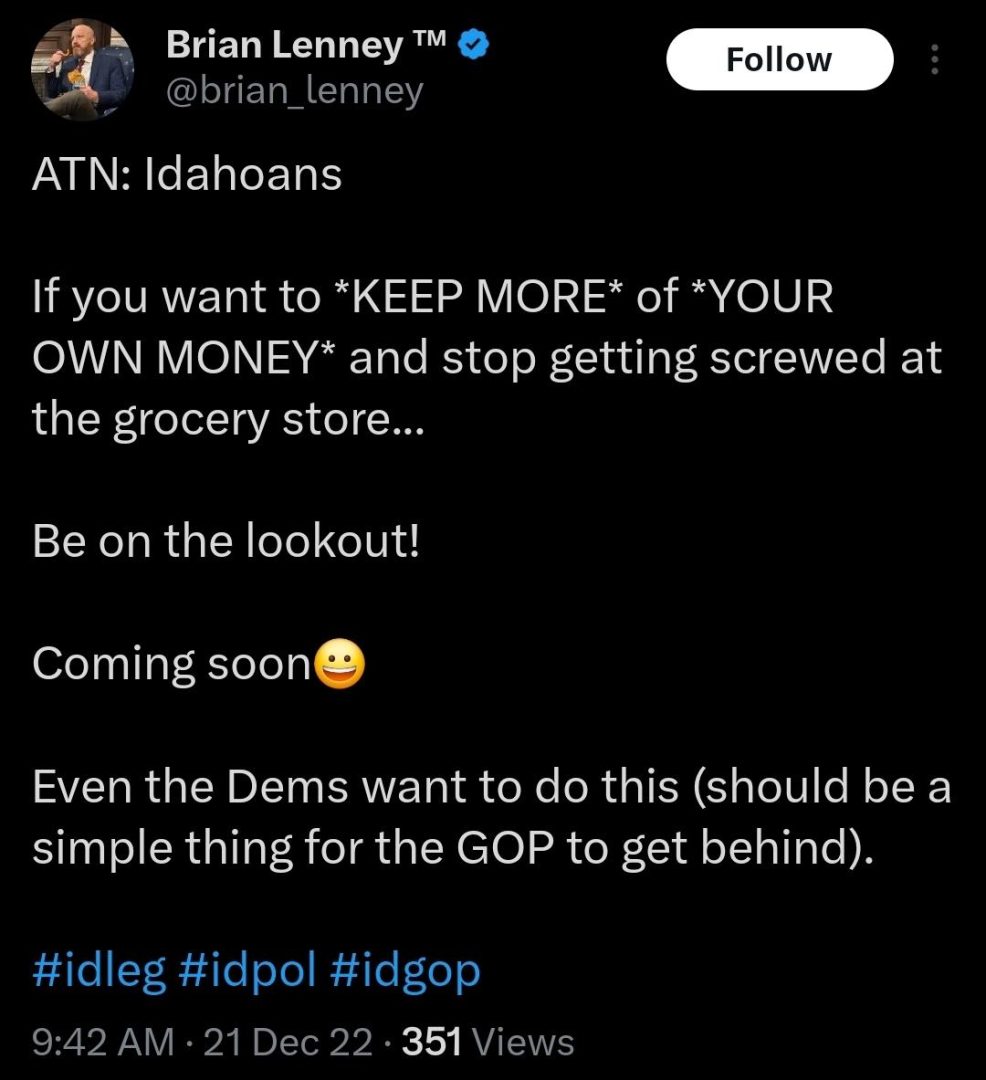Screen dimensions: 986x1080
Task: Open the Brian Lenney display name
Action: (x=308, y=45)
